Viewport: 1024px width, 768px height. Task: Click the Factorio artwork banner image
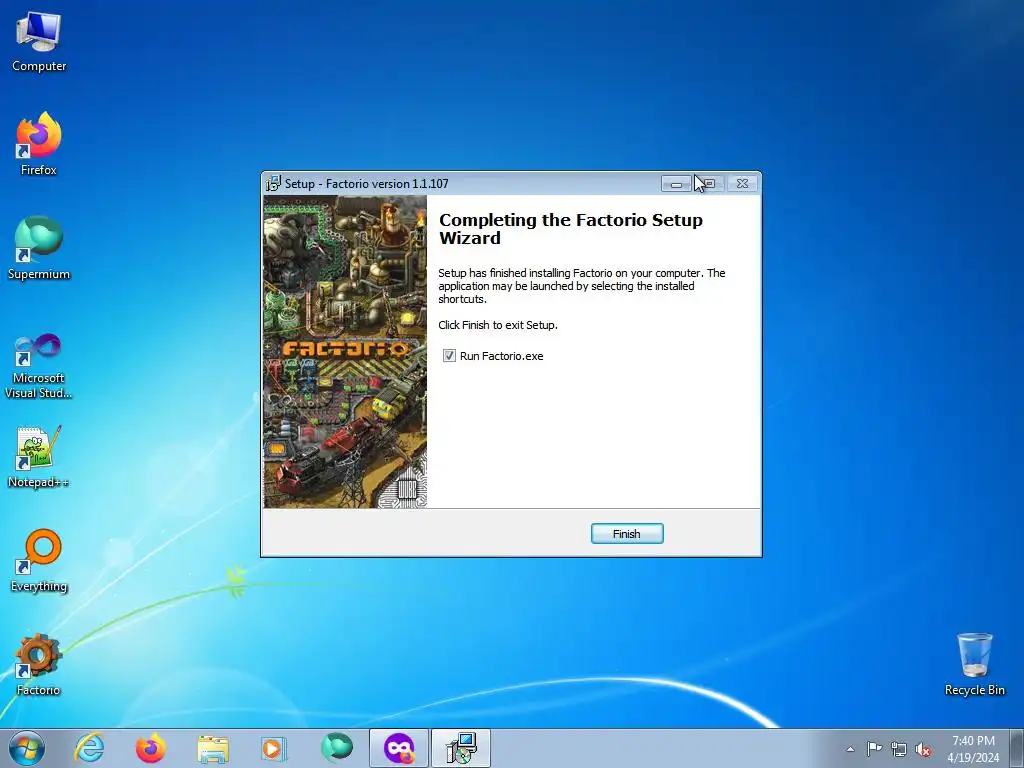point(345,351)
